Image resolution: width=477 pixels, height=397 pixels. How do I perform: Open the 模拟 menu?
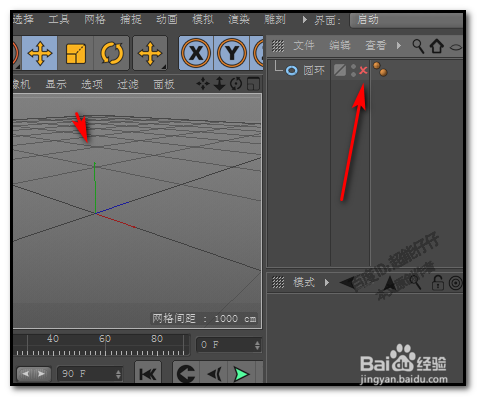tap(203, 19)
